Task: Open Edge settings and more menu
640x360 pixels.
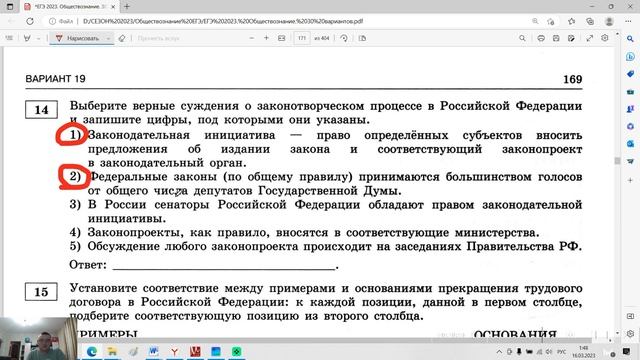Action: pyautogui.click(x=628, y=21)
